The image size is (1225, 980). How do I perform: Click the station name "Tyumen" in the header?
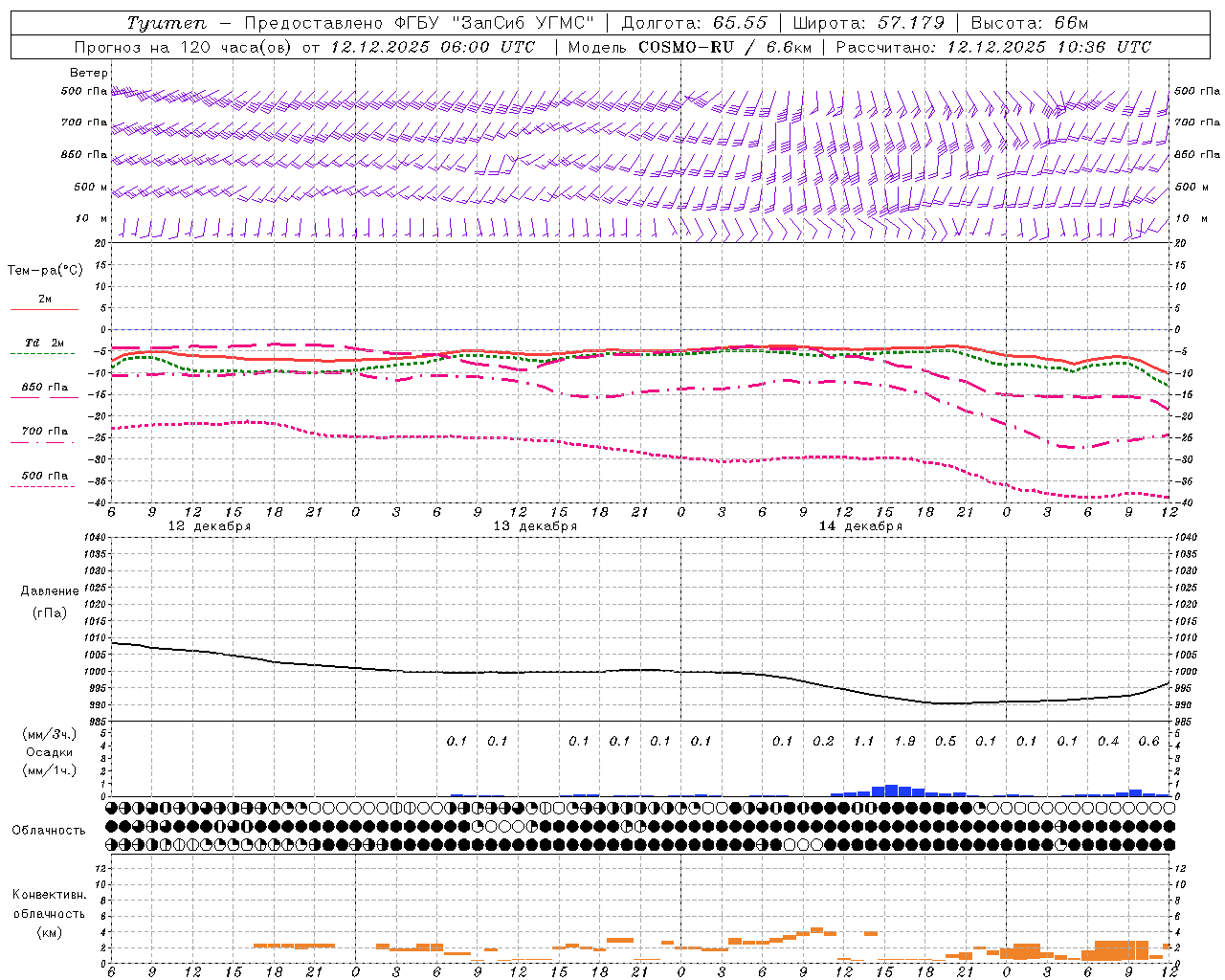(x=167, y=23)
